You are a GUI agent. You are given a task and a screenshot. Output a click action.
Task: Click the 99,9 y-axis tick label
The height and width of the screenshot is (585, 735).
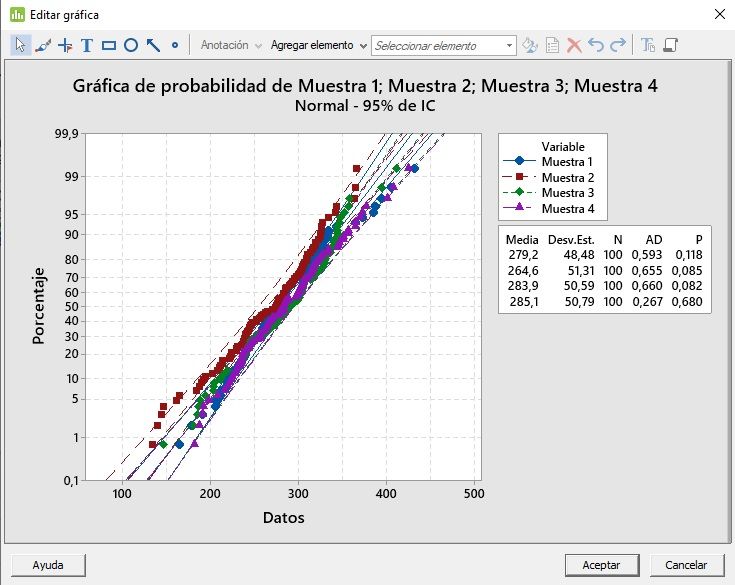(x=67, y=134)
